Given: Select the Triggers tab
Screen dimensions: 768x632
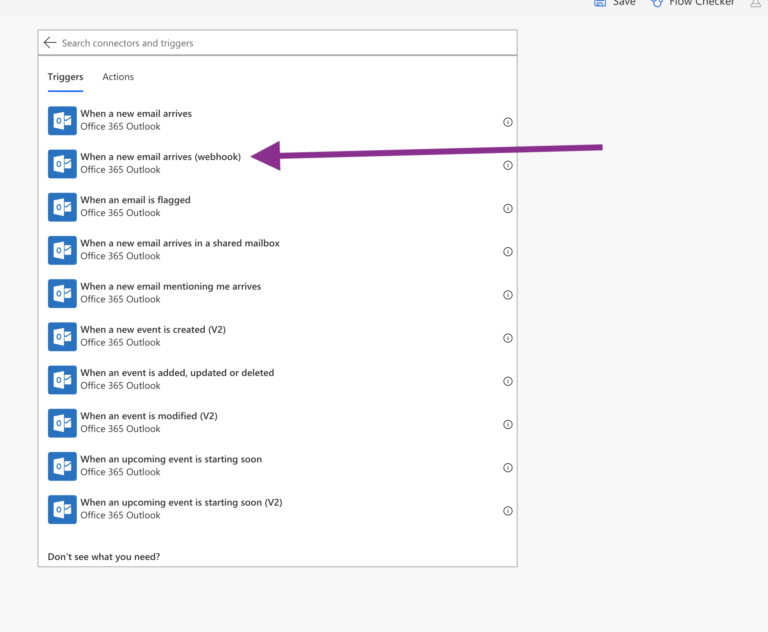Looking at the screenshot, I should point(65,77).
